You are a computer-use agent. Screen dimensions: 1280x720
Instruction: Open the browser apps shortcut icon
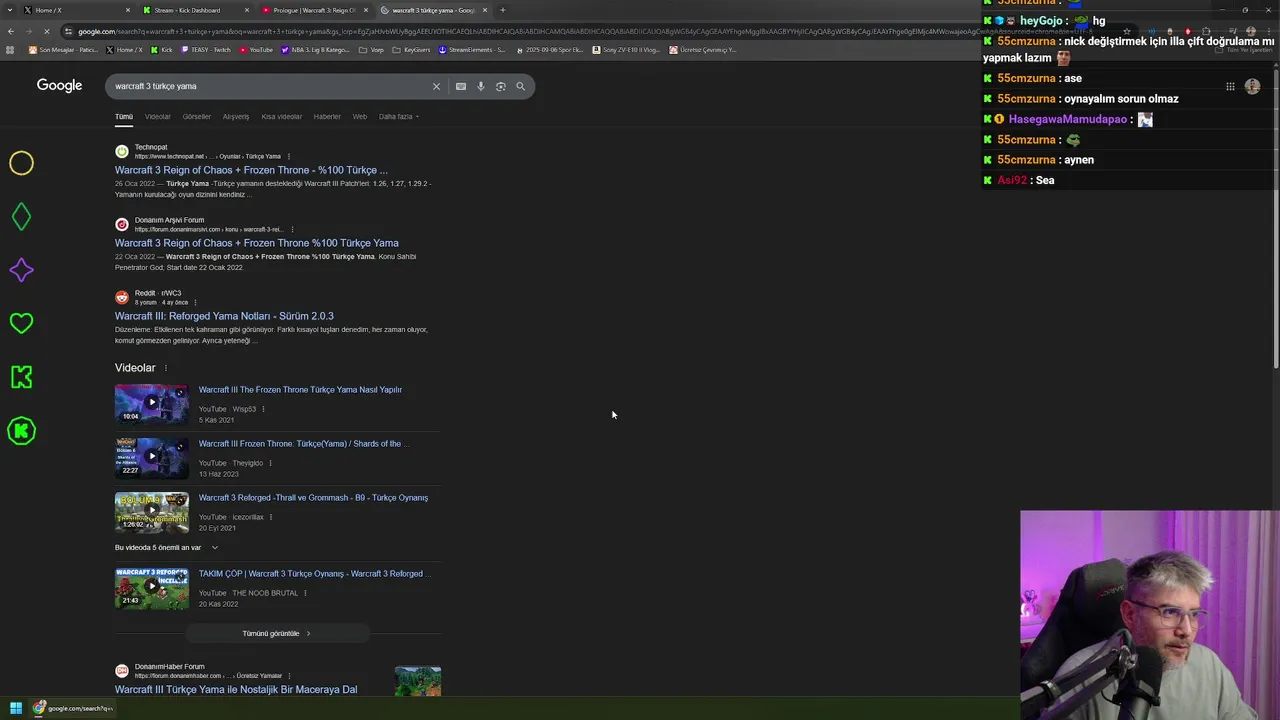coord(10,49)
